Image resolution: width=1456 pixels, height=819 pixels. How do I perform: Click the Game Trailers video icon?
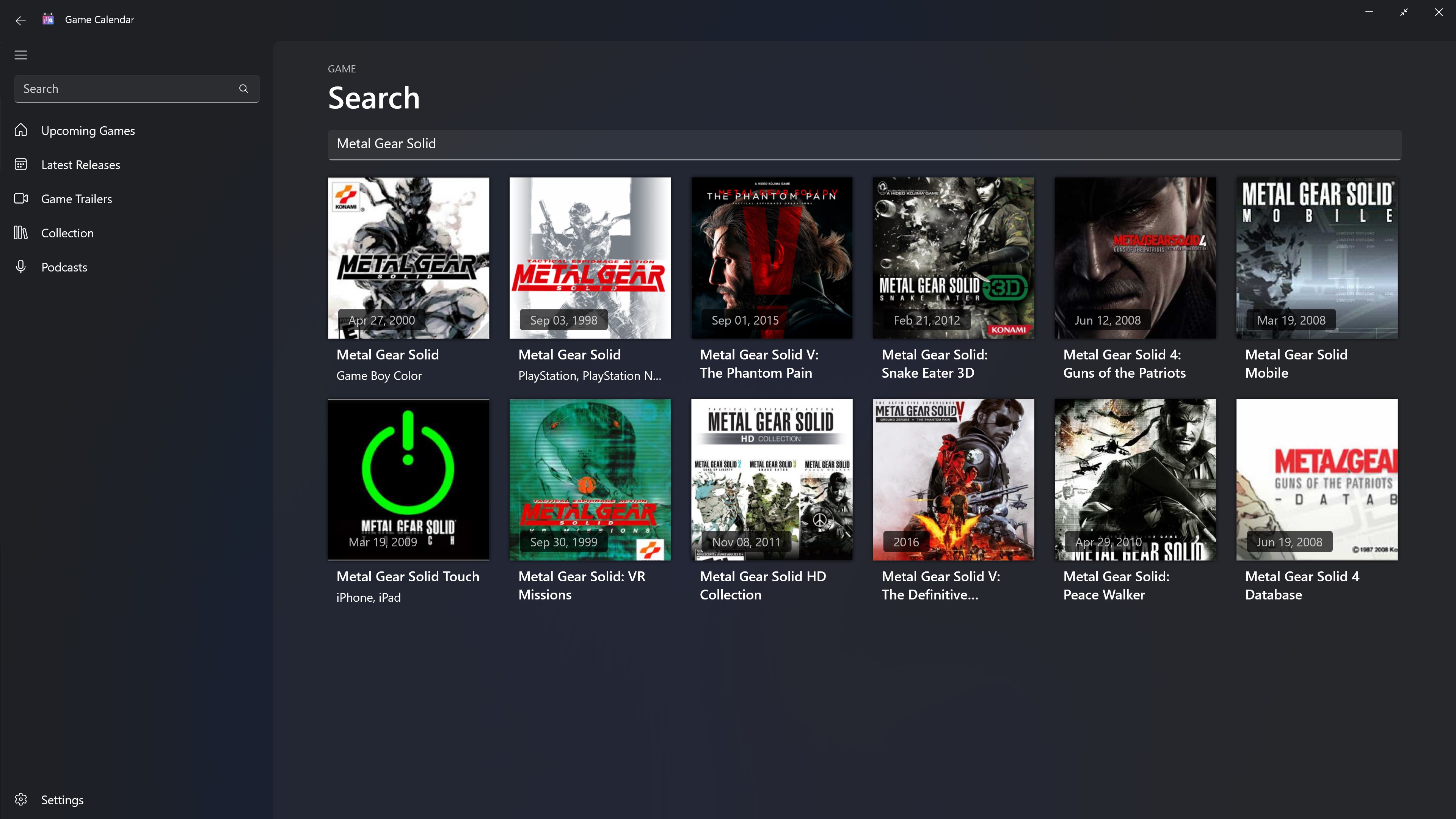(21, 198)
